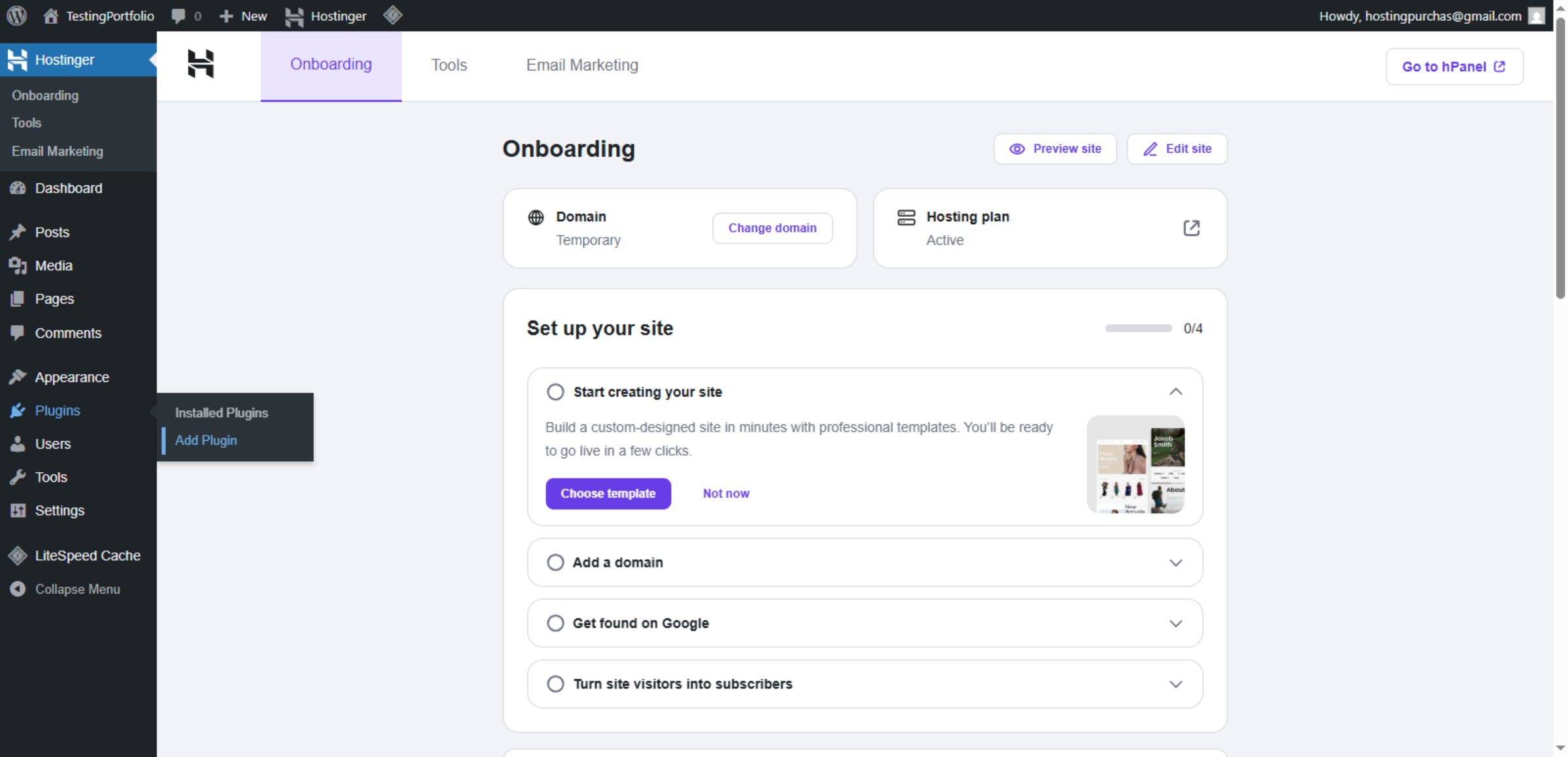Check the 'Get found on Google' circle
This screenshot has width=1568, height=757.
(x=555, y=623)
